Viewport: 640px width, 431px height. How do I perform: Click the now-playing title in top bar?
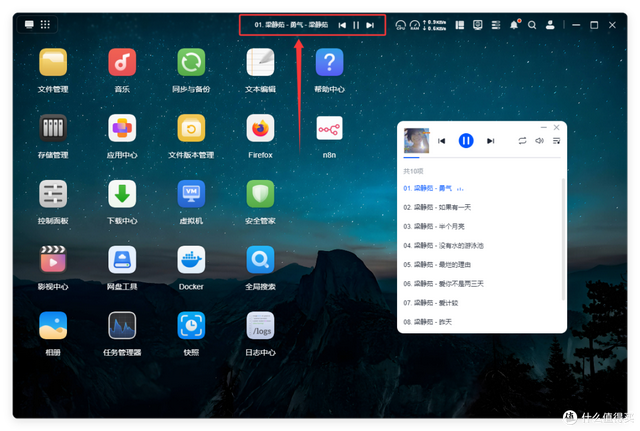pos(291,25)
